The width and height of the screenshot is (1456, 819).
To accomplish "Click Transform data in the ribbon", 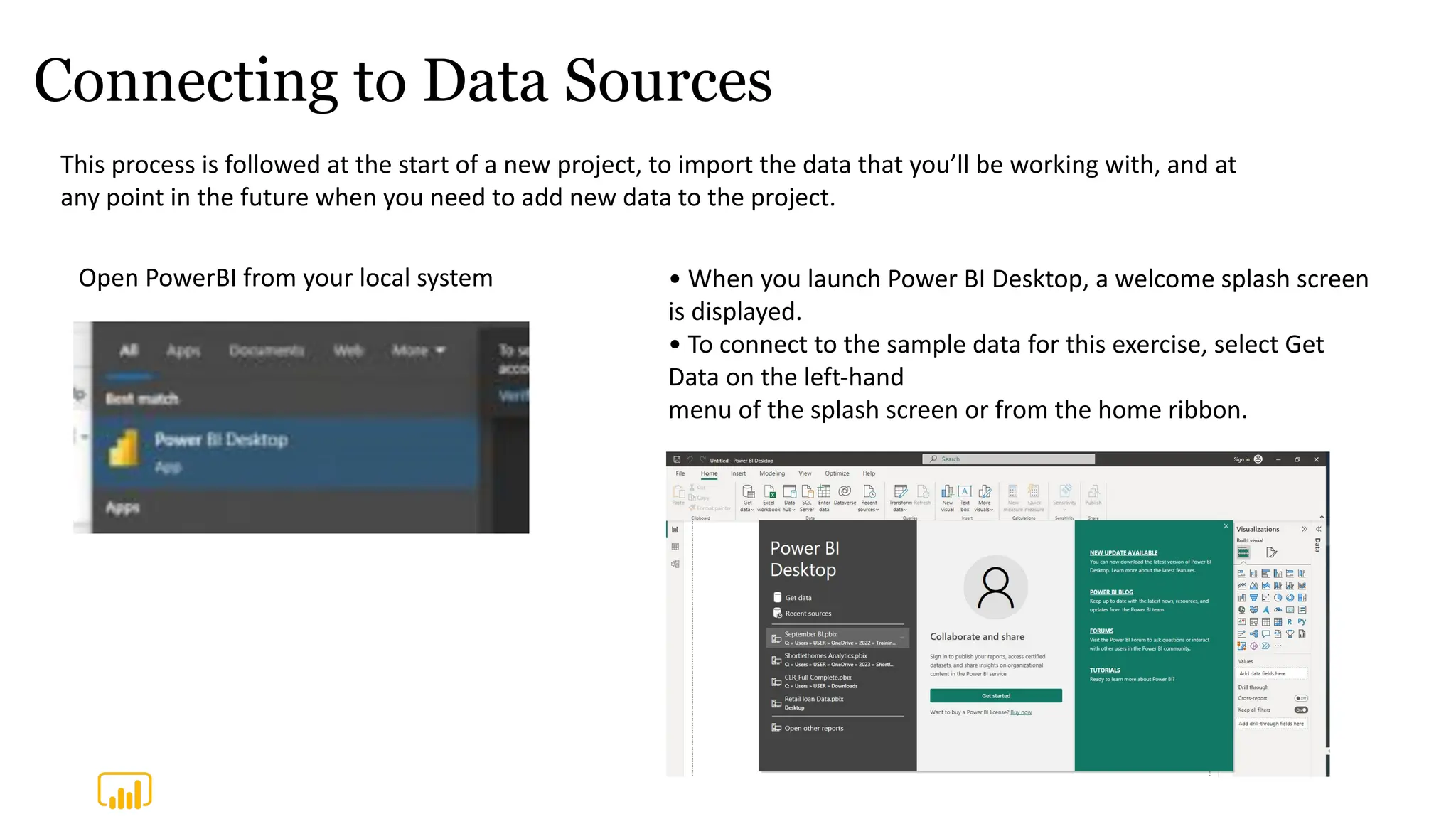I will point(900,498).
